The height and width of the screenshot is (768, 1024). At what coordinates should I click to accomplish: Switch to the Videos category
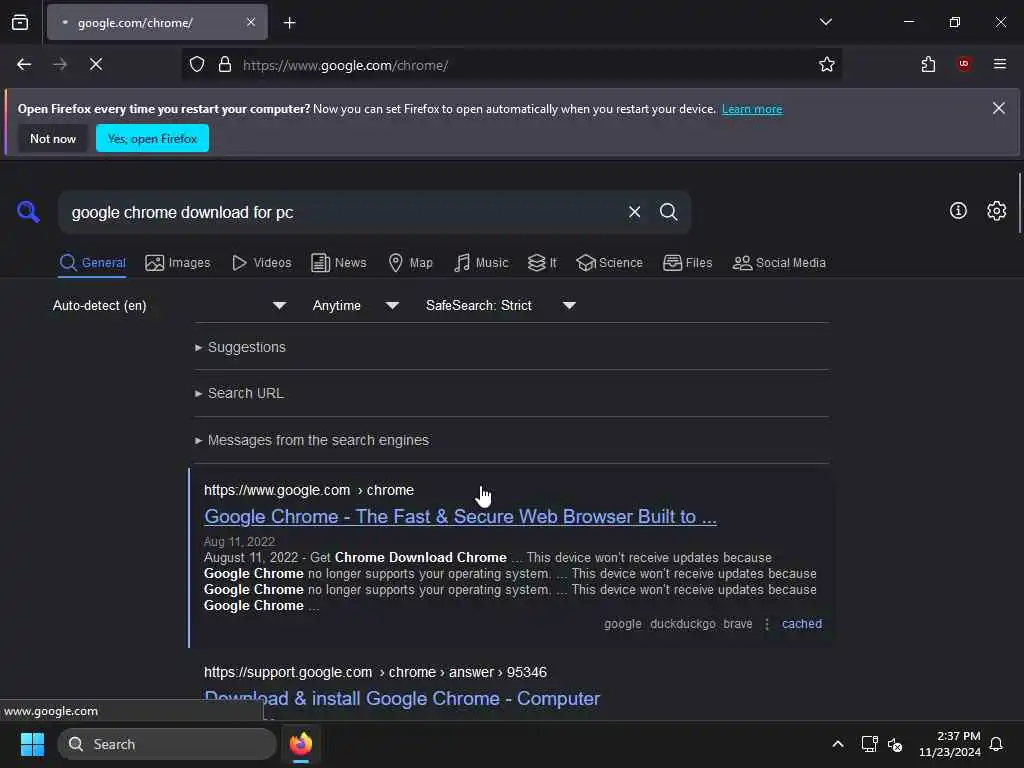click(x=262, y=263)
